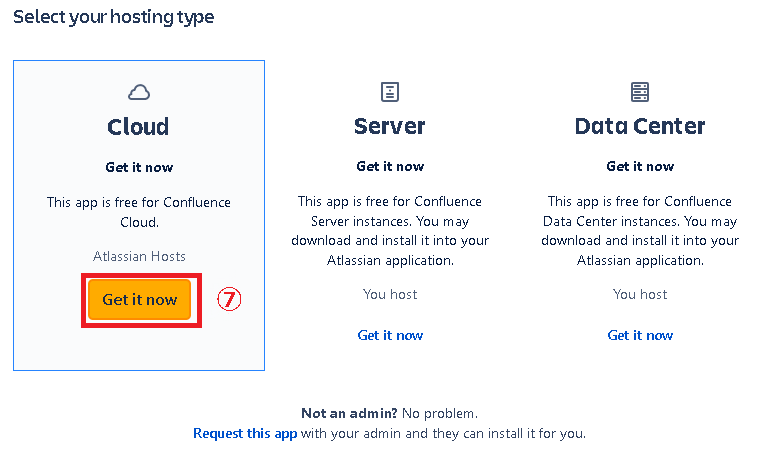Click the You host label under Server
The image size is (778, 453).
(x=390, y=294)
